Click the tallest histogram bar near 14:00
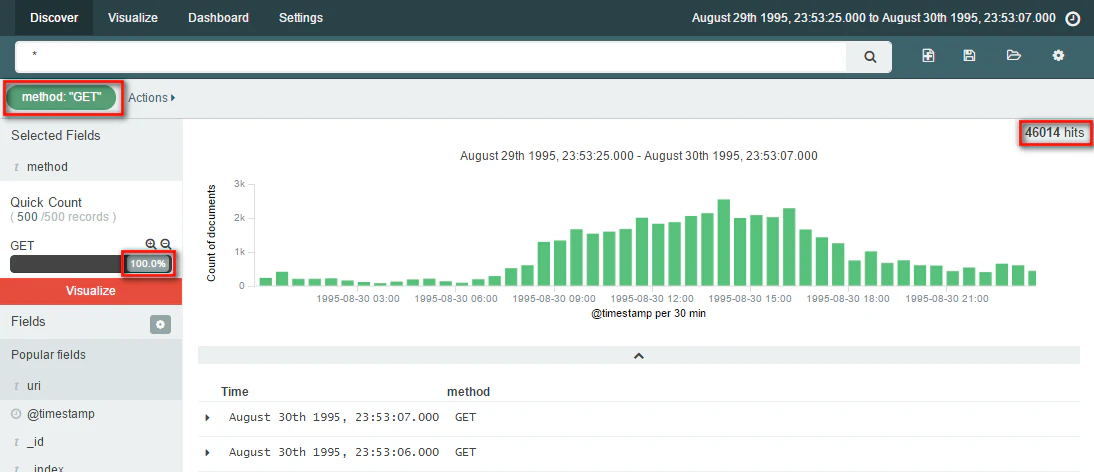The height and width of the screenshot is (472, 1094). point(724,243)
